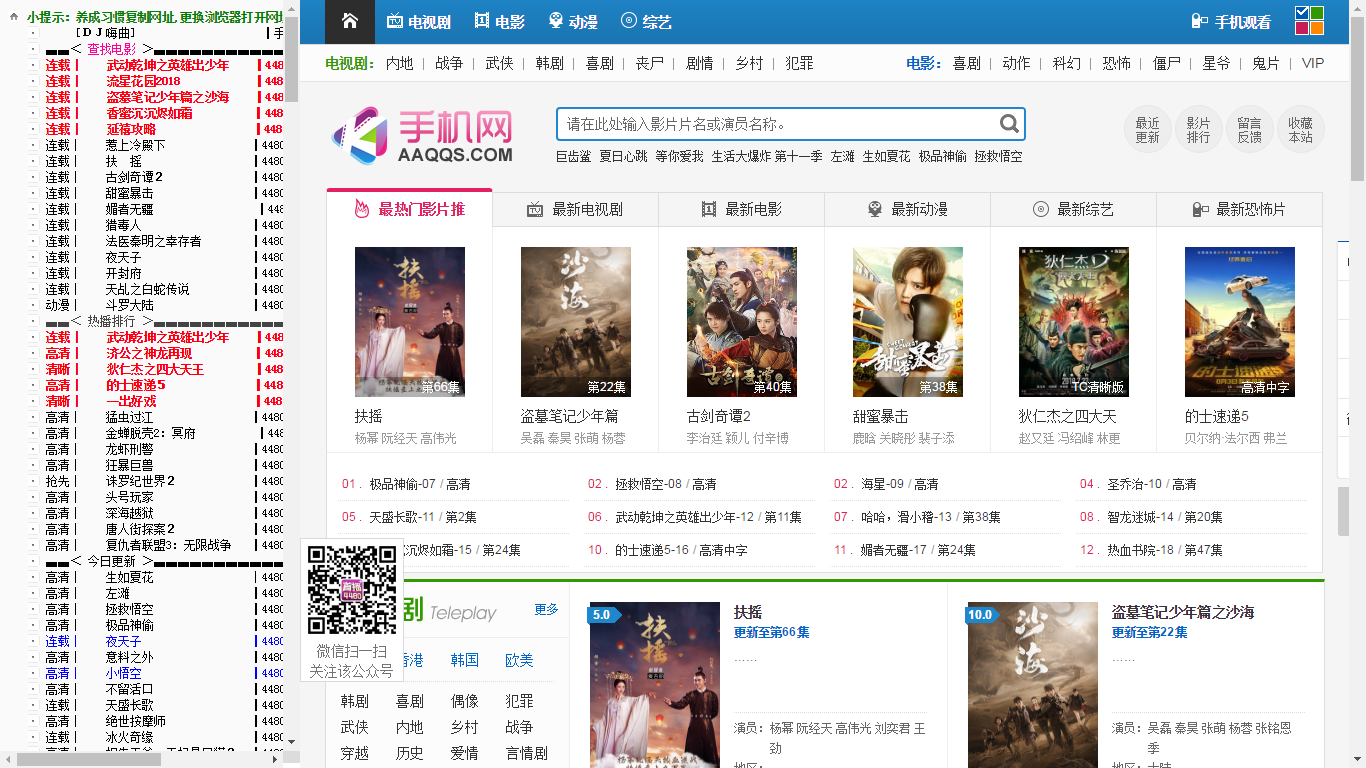
Task: Click the small up-arrow icon before 小提示
Action: pos(14,17)
